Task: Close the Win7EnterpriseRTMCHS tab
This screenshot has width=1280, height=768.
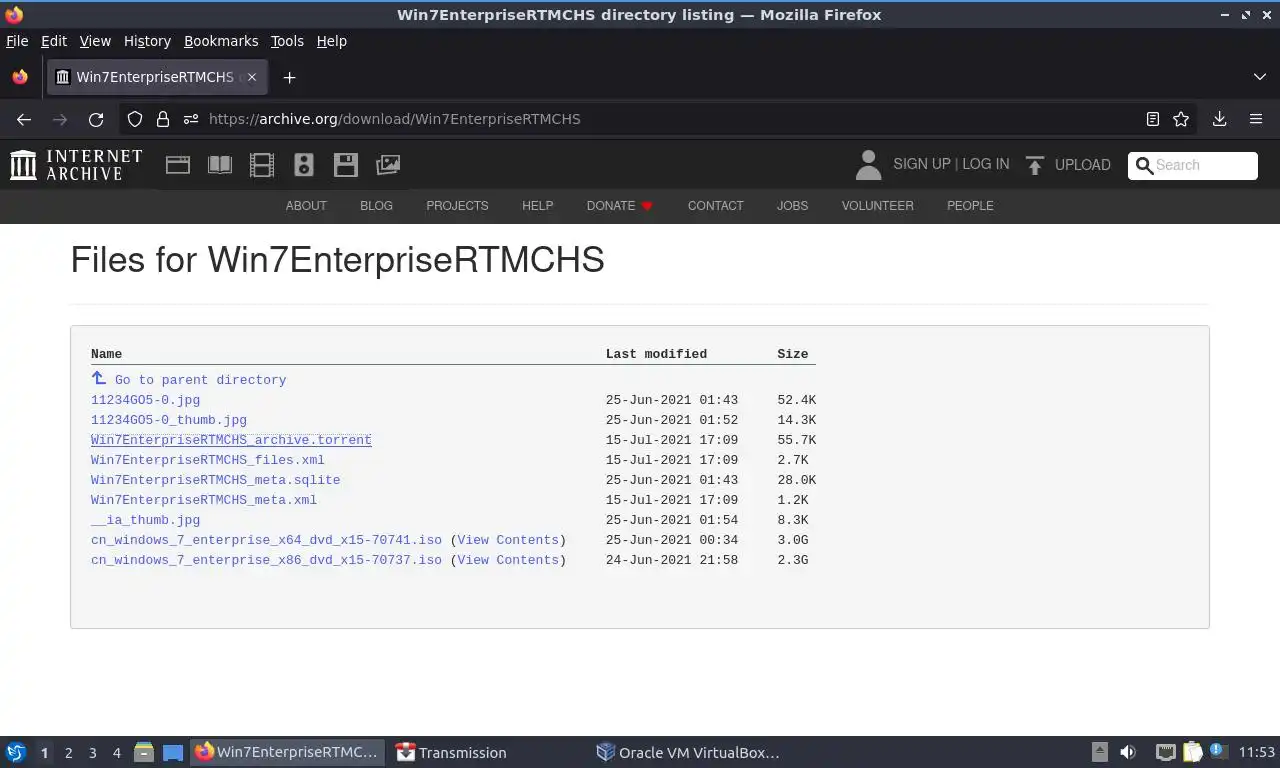Action: coord(252,77)
